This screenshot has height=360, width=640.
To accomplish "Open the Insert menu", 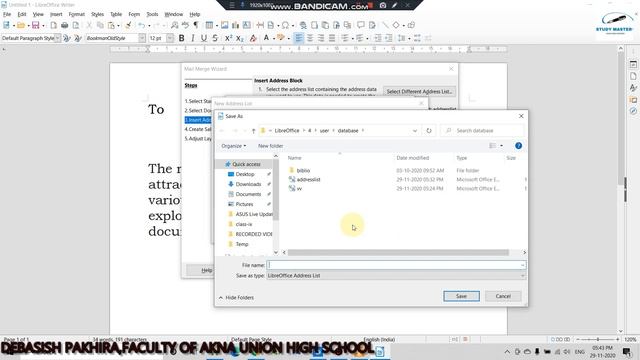I will coord(56,14).
